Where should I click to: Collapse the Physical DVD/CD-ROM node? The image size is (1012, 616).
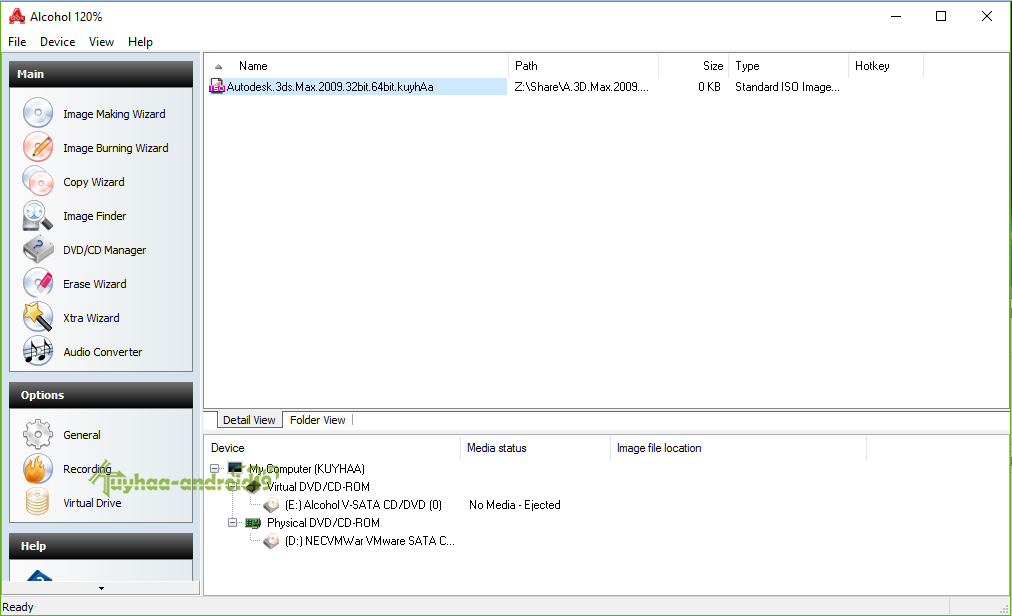point(232,523)
